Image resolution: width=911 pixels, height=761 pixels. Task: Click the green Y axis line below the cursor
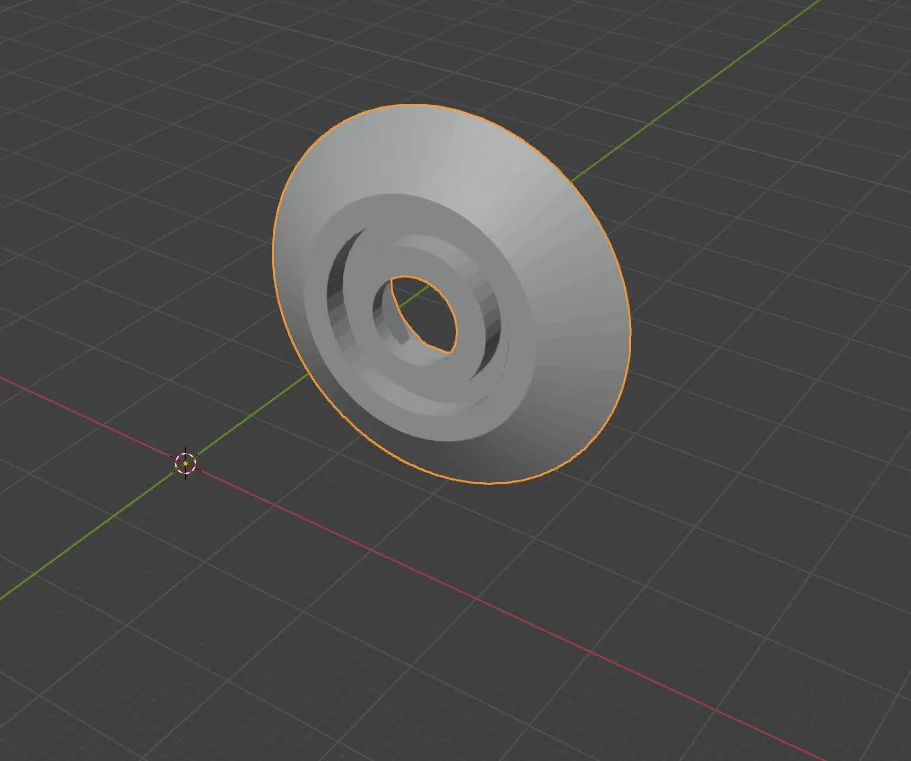pos(80,540)
